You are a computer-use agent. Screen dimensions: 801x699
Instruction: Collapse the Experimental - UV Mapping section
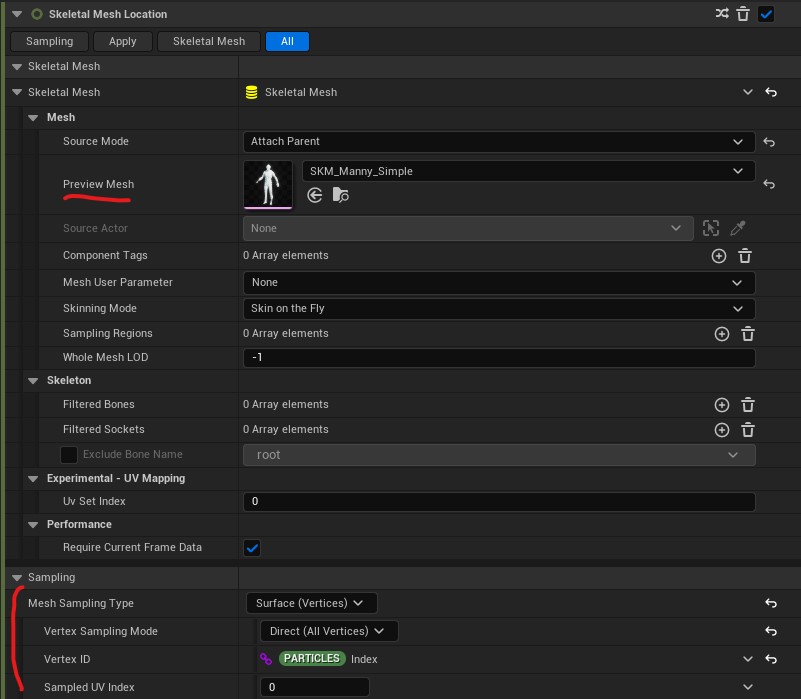tap(33, 479)
